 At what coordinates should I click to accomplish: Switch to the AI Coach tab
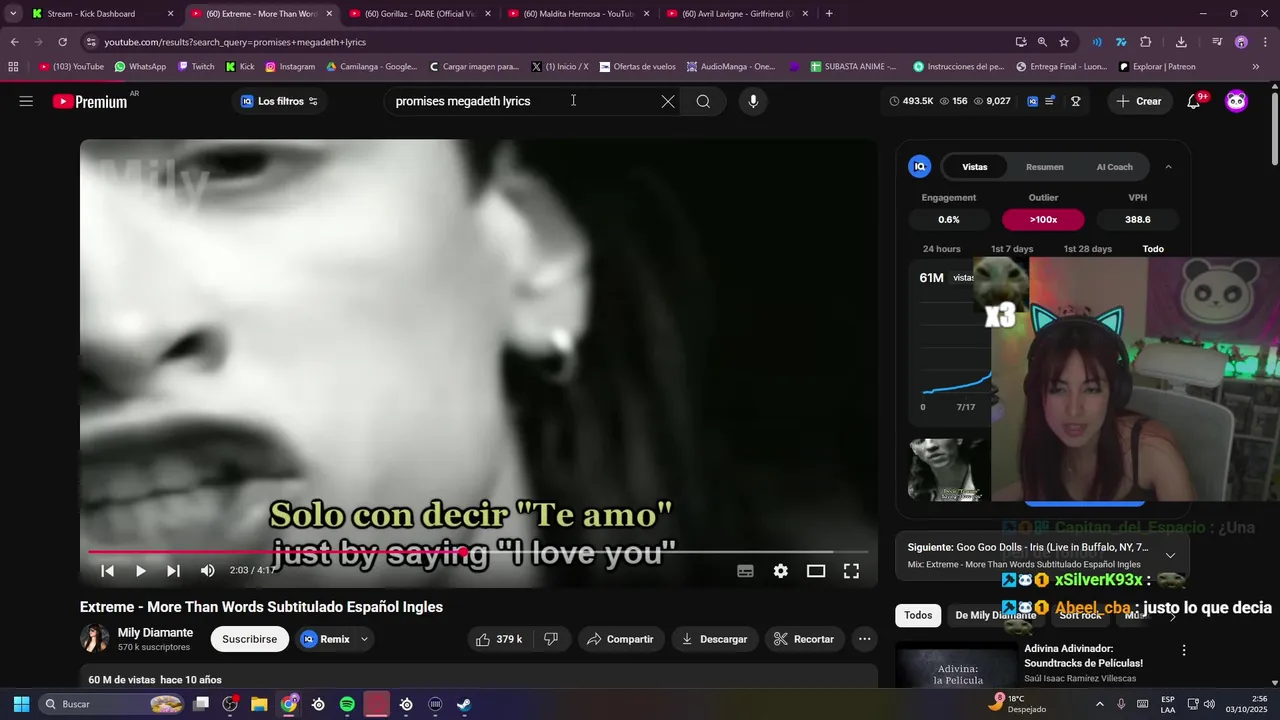pos(1114,167)
